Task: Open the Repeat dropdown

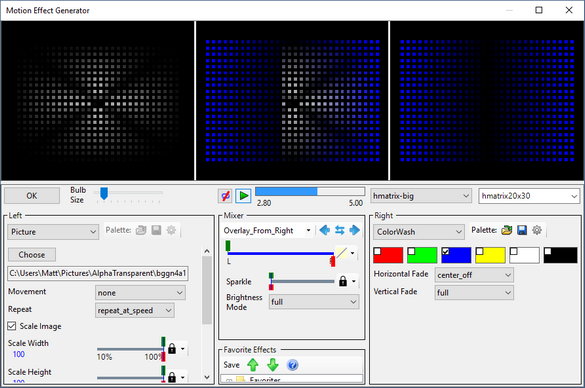Action: (135, 310)
